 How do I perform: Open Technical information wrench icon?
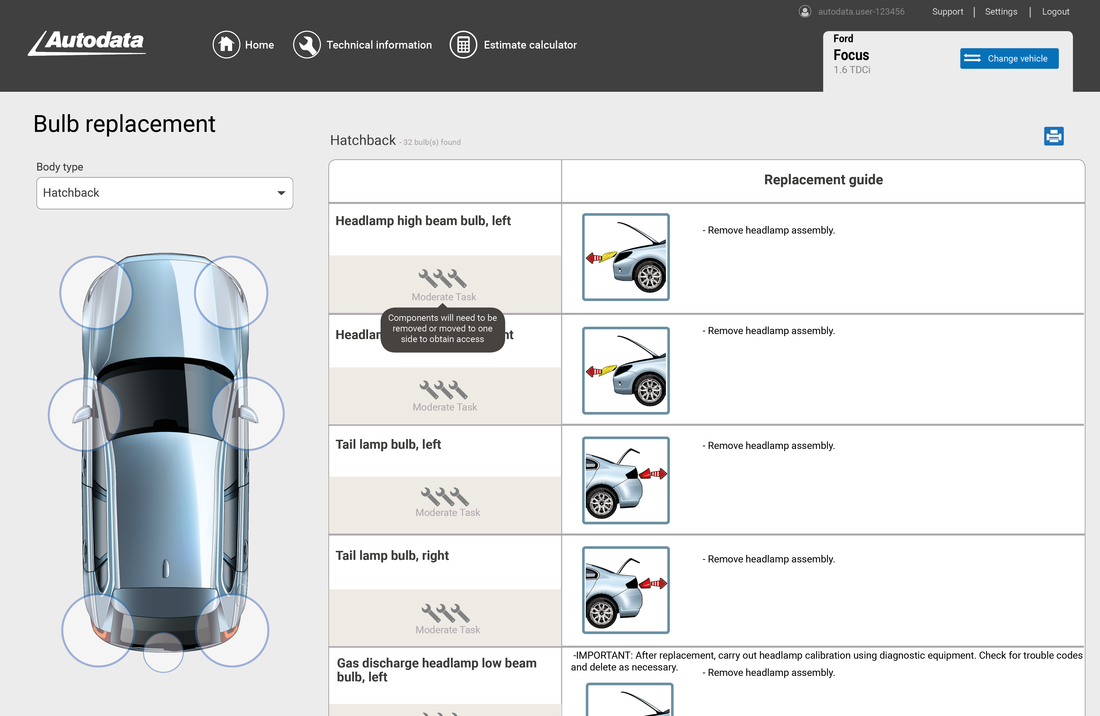307,45
